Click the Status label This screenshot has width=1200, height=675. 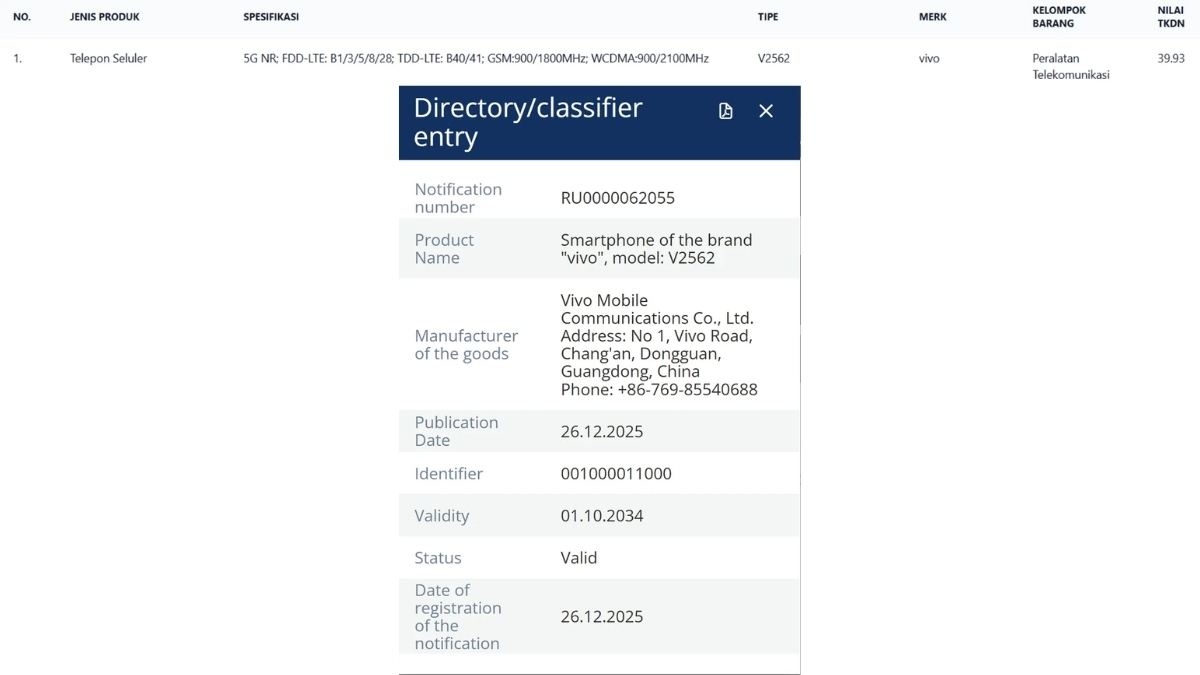point(438,558)
